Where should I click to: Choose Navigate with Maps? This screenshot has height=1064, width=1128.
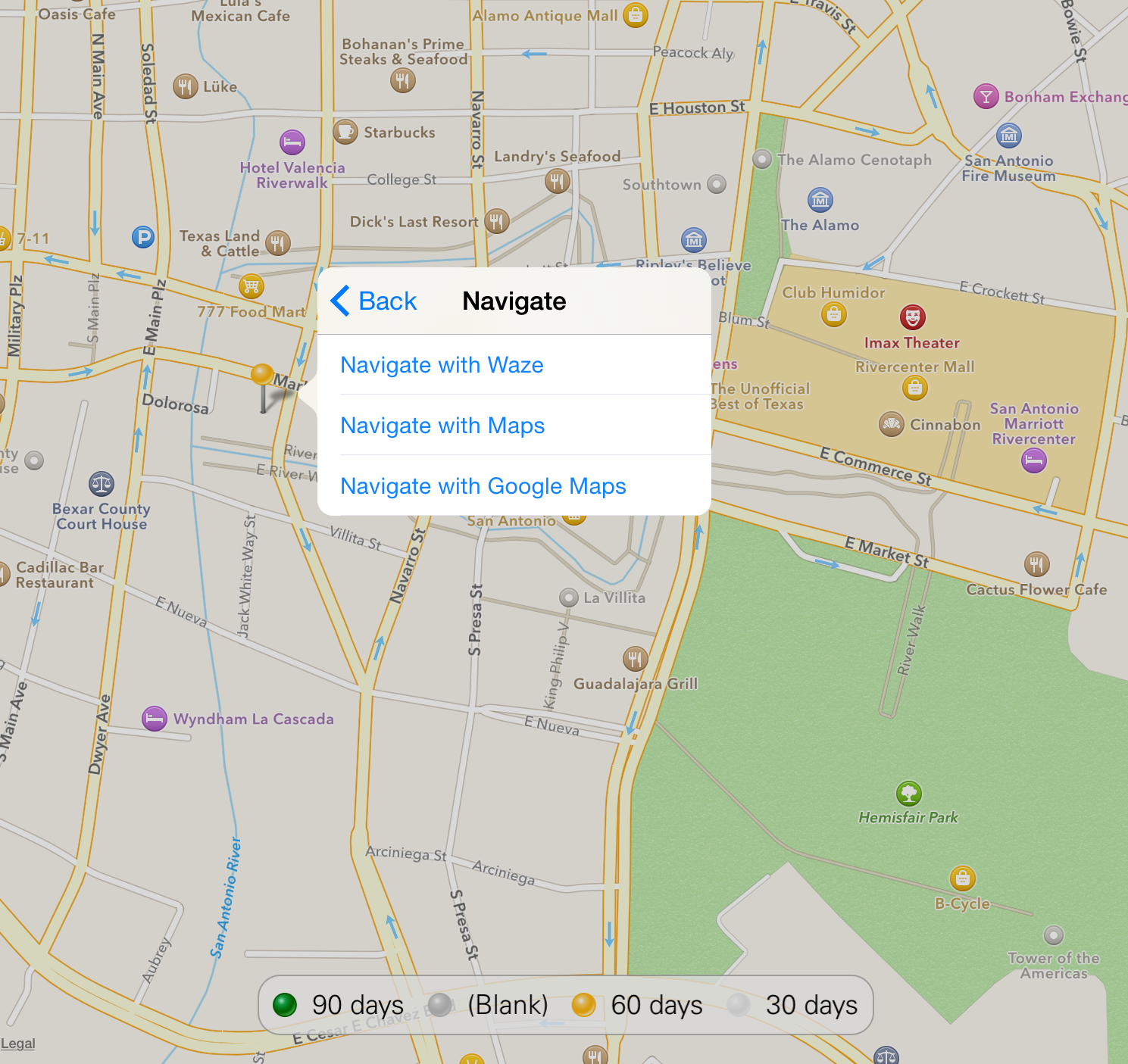(514, 425)
